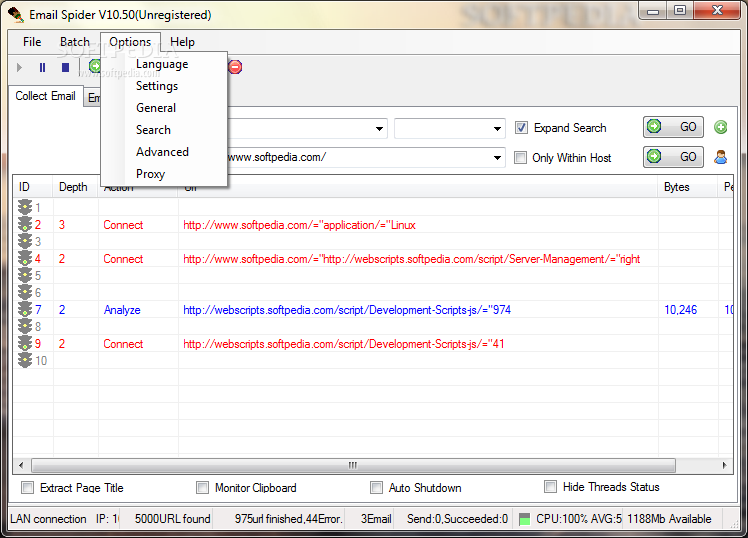Click the green plus add icon beside Expand Search GO
The image size is (748, 538).
(720, 127)
